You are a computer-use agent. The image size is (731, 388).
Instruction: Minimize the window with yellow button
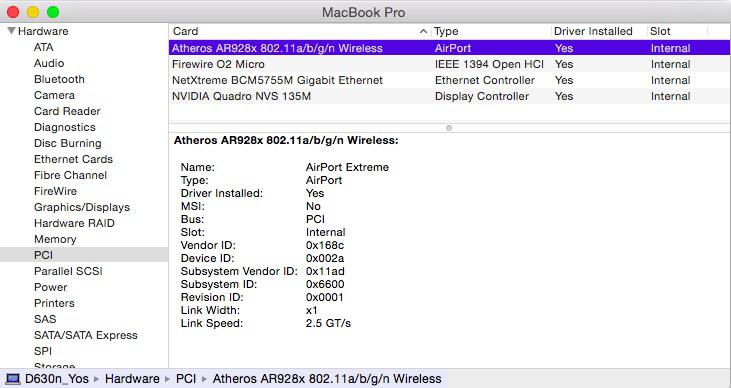coord(33,12)
